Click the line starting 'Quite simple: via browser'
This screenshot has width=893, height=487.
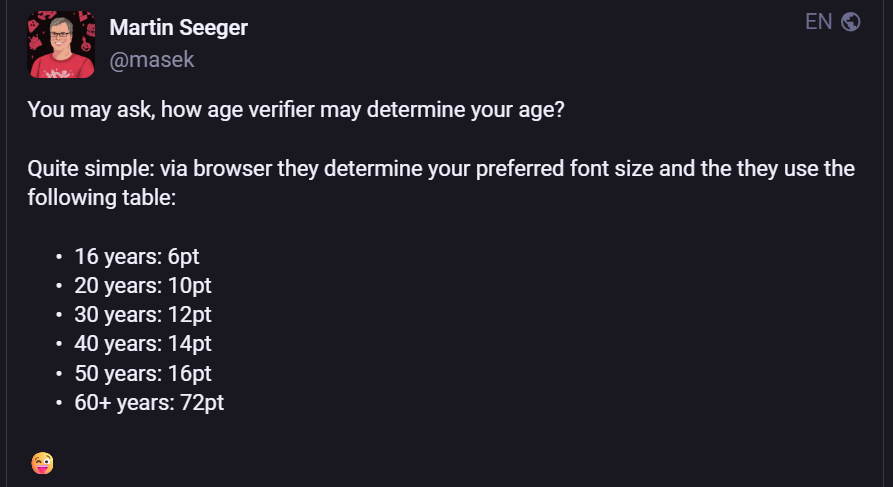click(440, 168)
